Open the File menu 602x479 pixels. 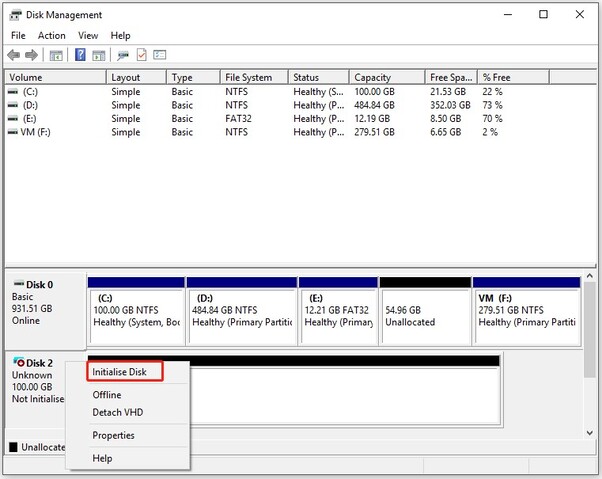pos(18,35)
